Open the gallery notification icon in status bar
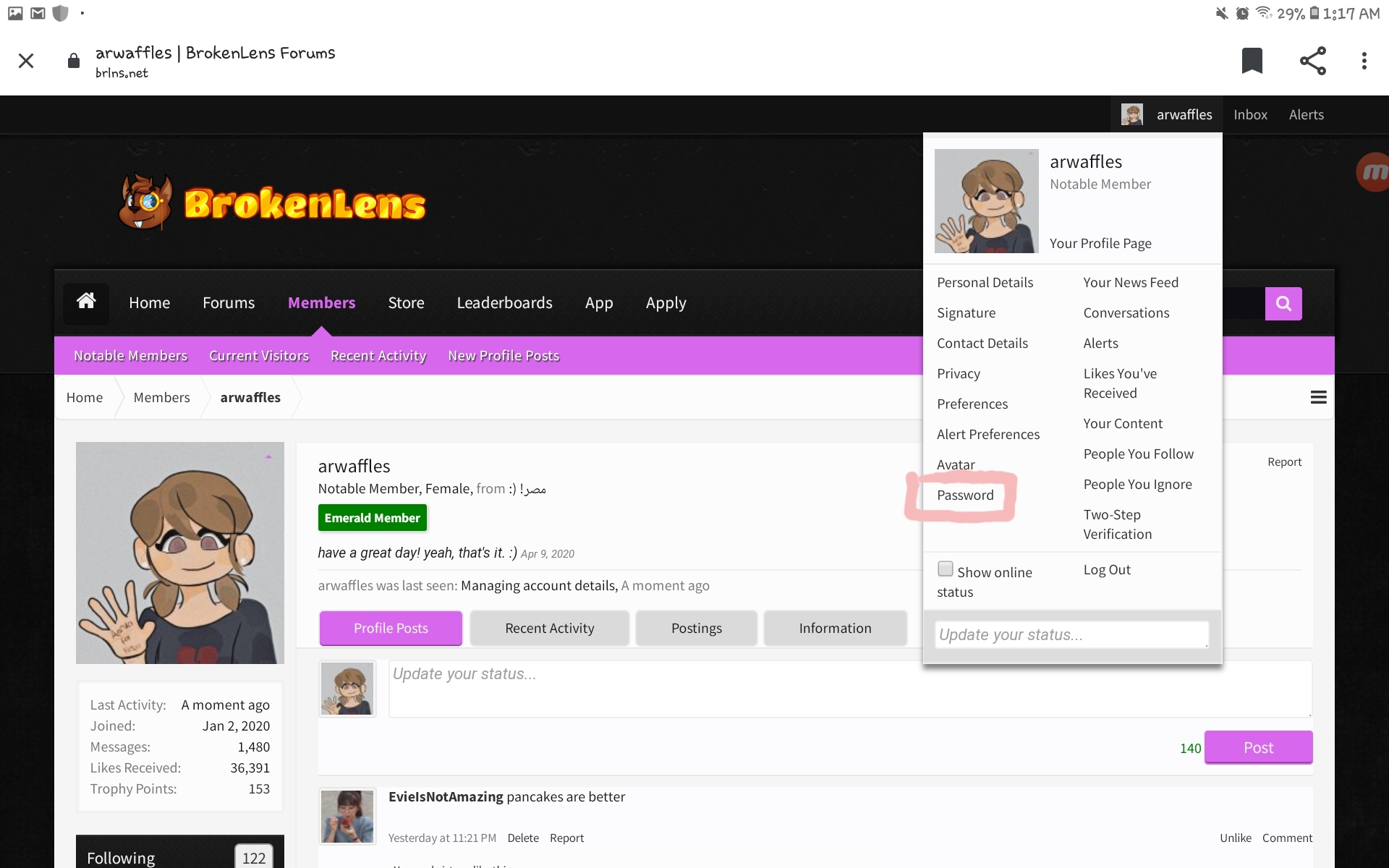 (x=15, y=13)
